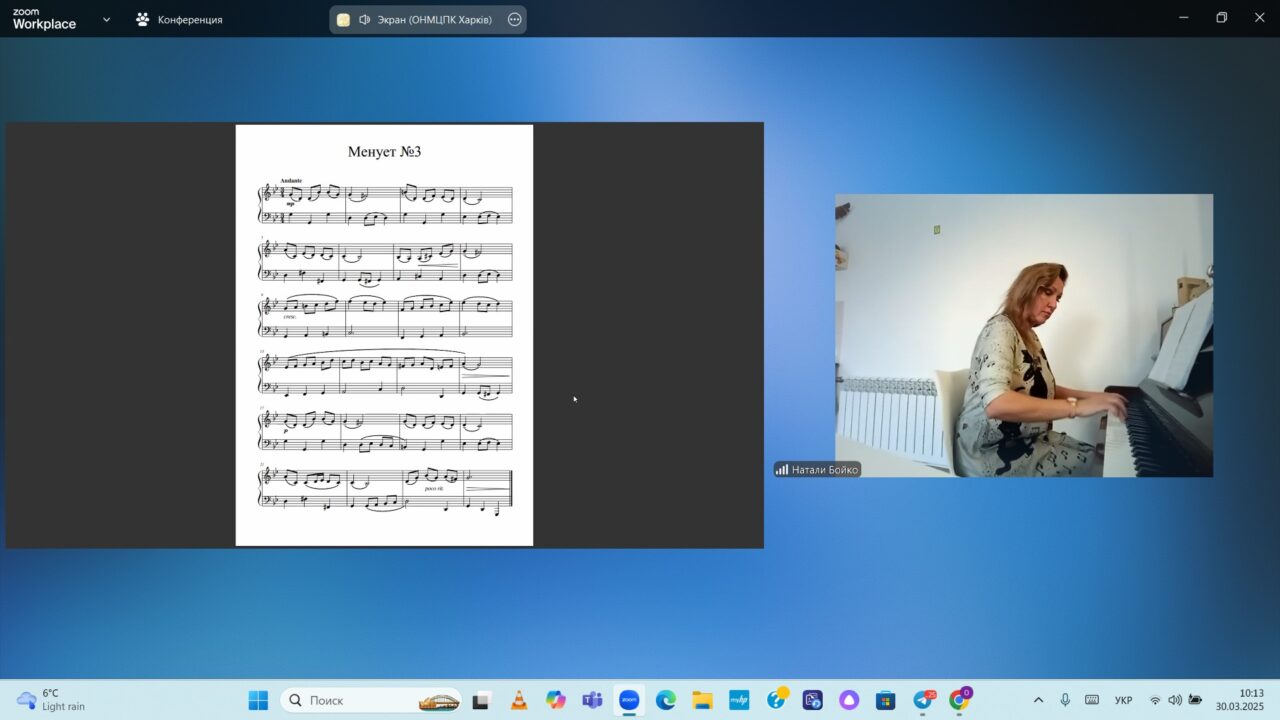Viewport: 1280px width, 720px height.
Task: Switch input language via УКР
Action: tap(1124, 700)
